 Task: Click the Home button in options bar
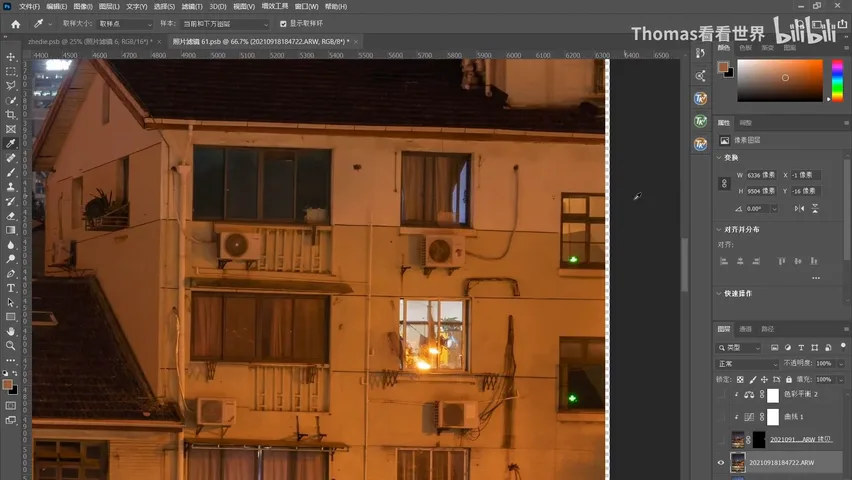tap(15, 24)
